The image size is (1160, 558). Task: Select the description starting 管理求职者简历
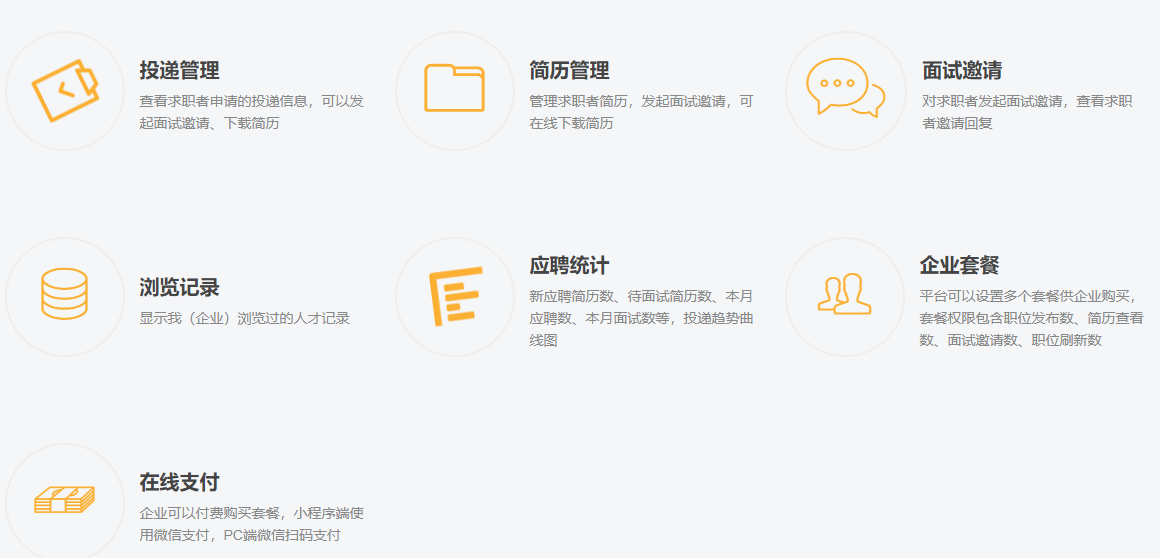pos(641,112)
